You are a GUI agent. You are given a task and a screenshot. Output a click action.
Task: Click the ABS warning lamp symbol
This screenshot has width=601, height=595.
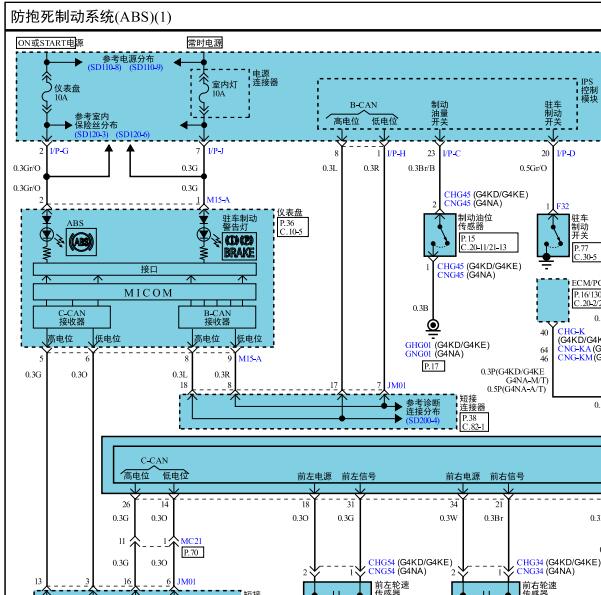click(x=81, y=242)
